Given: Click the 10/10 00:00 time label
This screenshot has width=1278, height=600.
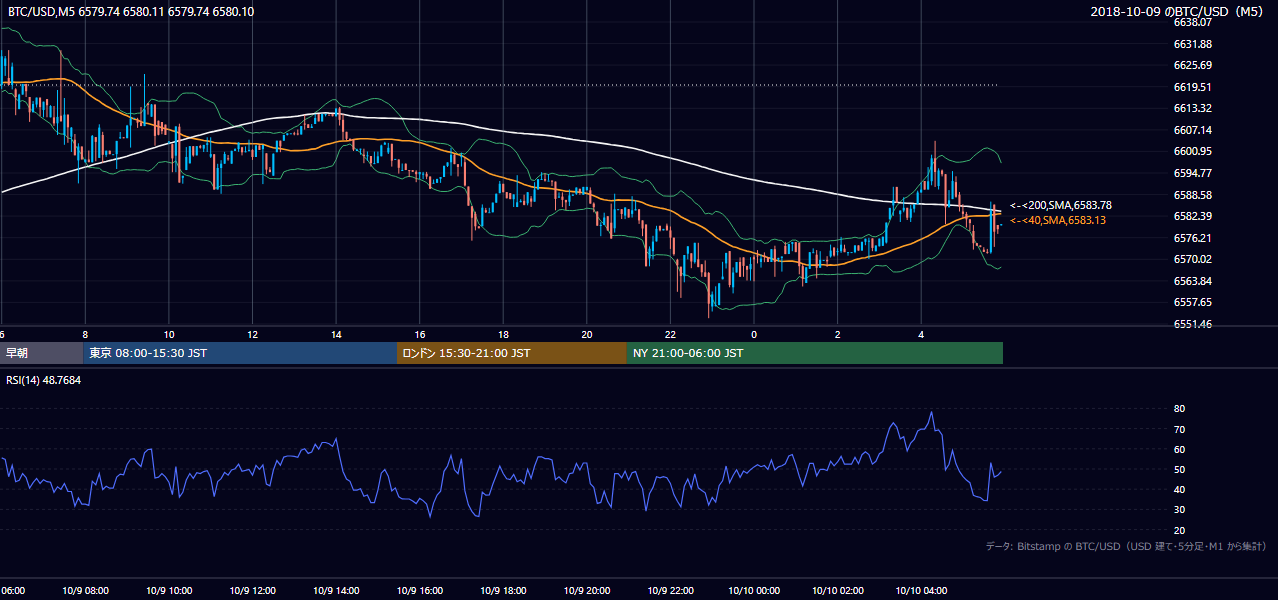Looking at the screenshot, I should point(754,591).
